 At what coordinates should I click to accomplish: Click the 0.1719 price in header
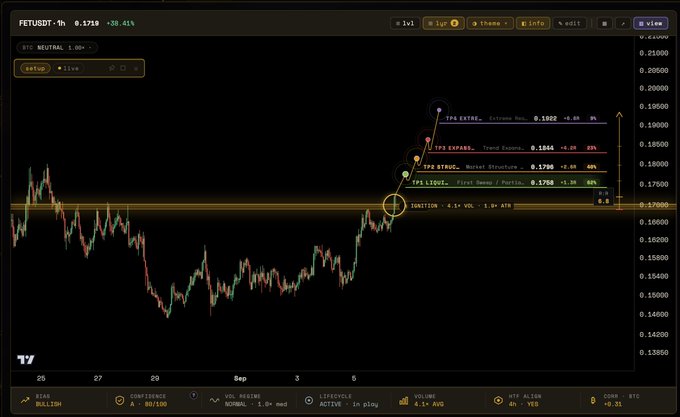click(x=86, y=23)
